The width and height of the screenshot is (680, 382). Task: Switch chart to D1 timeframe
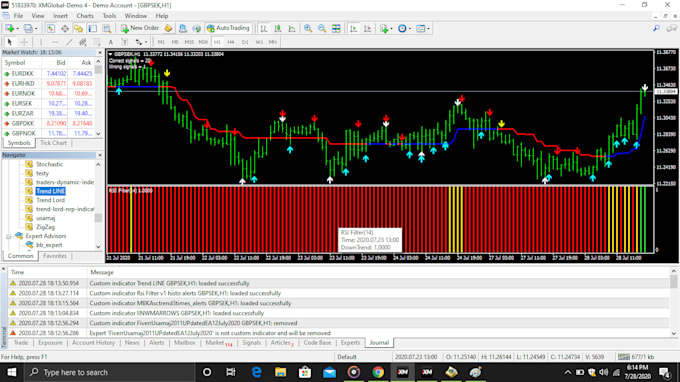tap(245, 42)
